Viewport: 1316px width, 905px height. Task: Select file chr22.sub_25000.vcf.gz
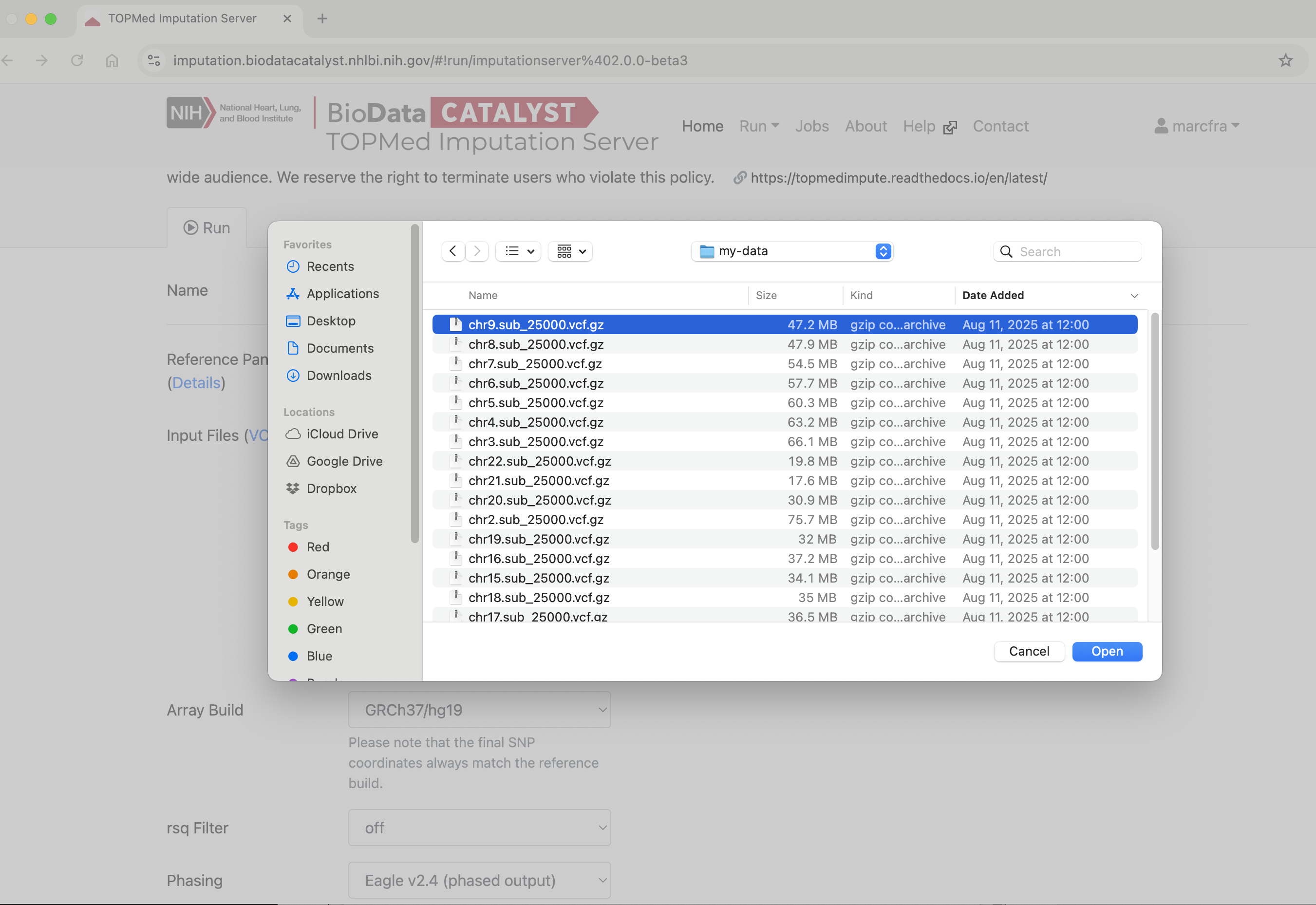(539, 461)
